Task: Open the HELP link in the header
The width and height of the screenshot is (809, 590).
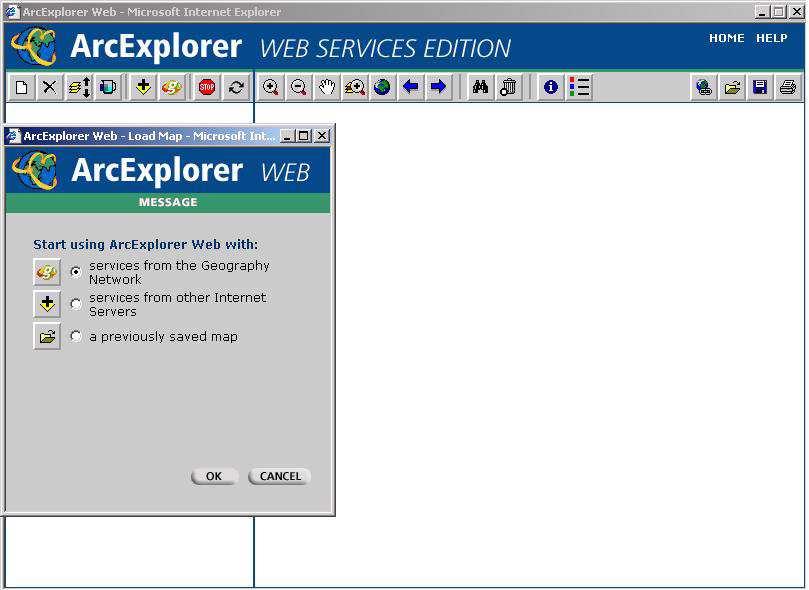Action: click(x=771, y=38)
